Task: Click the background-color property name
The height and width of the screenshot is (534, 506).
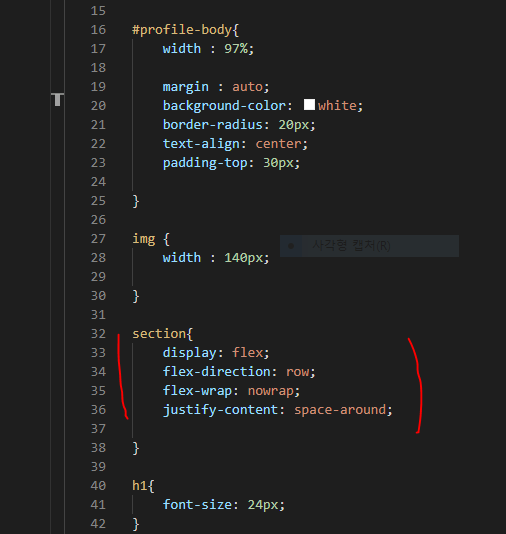Action: (x=224, y=106)
